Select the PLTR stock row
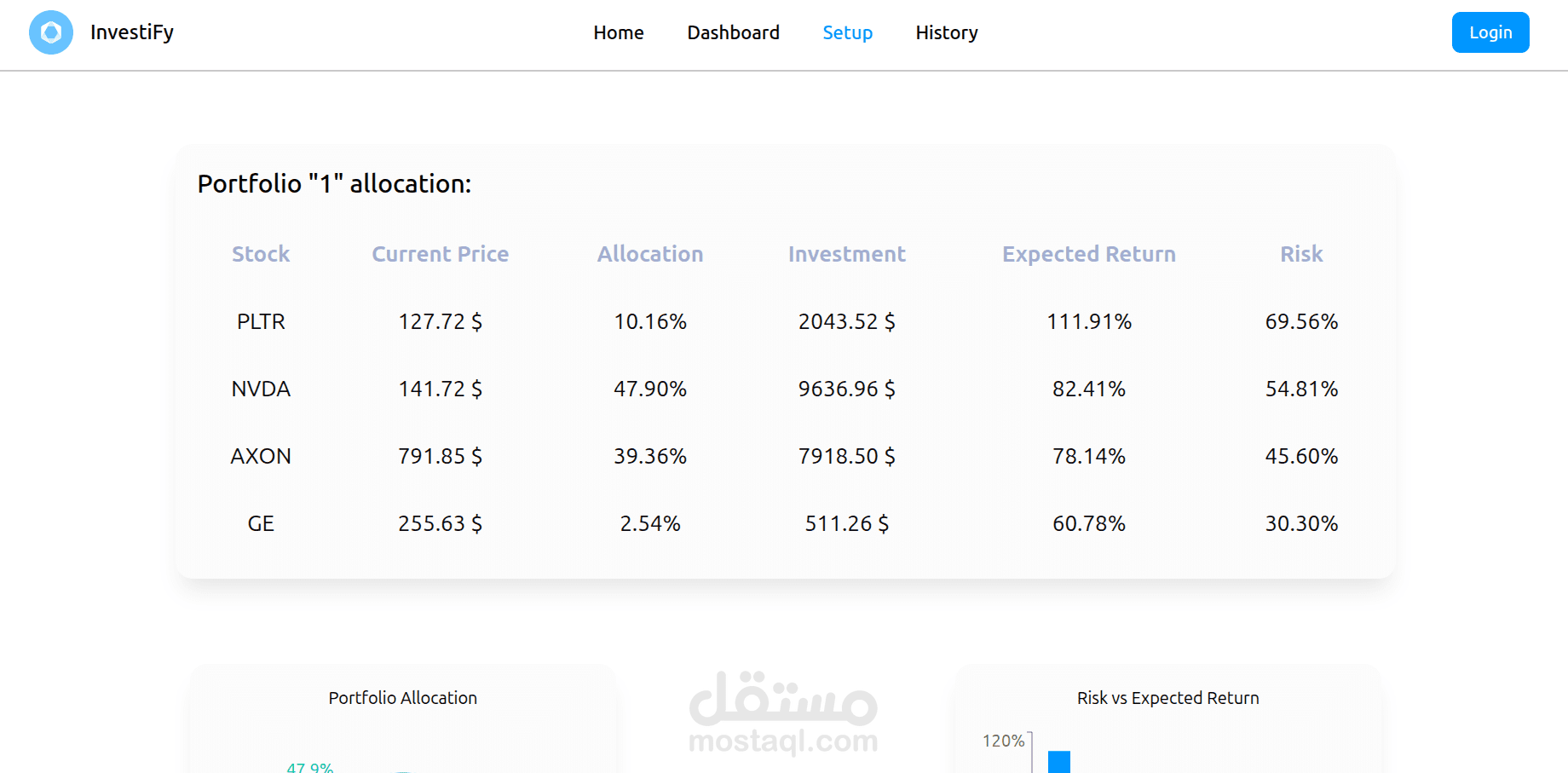This screenshot has width=1568, height=773. pyautogui.click(x=261, y=321)
